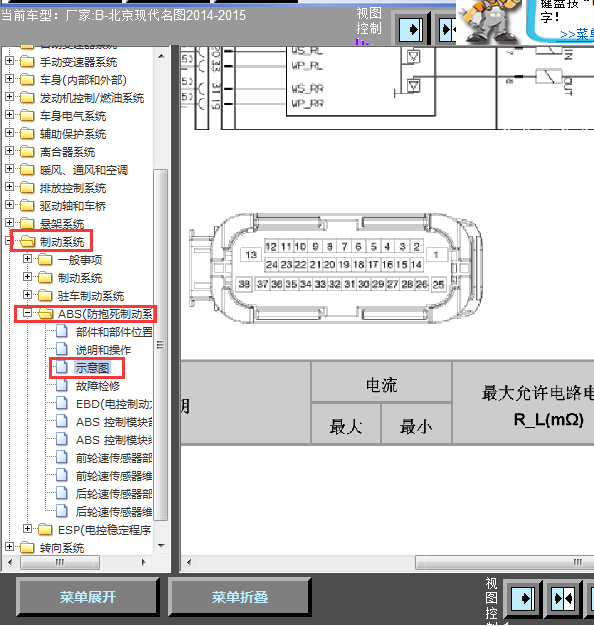Screen dimensions: 594x626
Task: Click the 最小 table header cell
Action: click(416, 424)
